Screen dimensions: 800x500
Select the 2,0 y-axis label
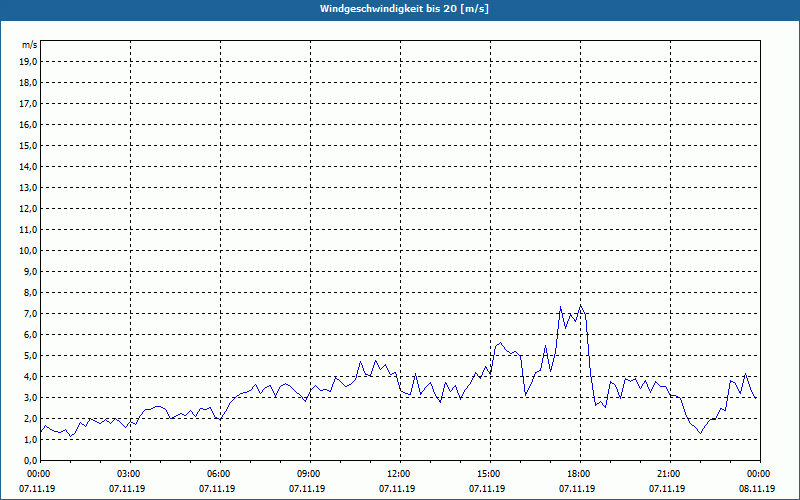(x=30, y=418)
